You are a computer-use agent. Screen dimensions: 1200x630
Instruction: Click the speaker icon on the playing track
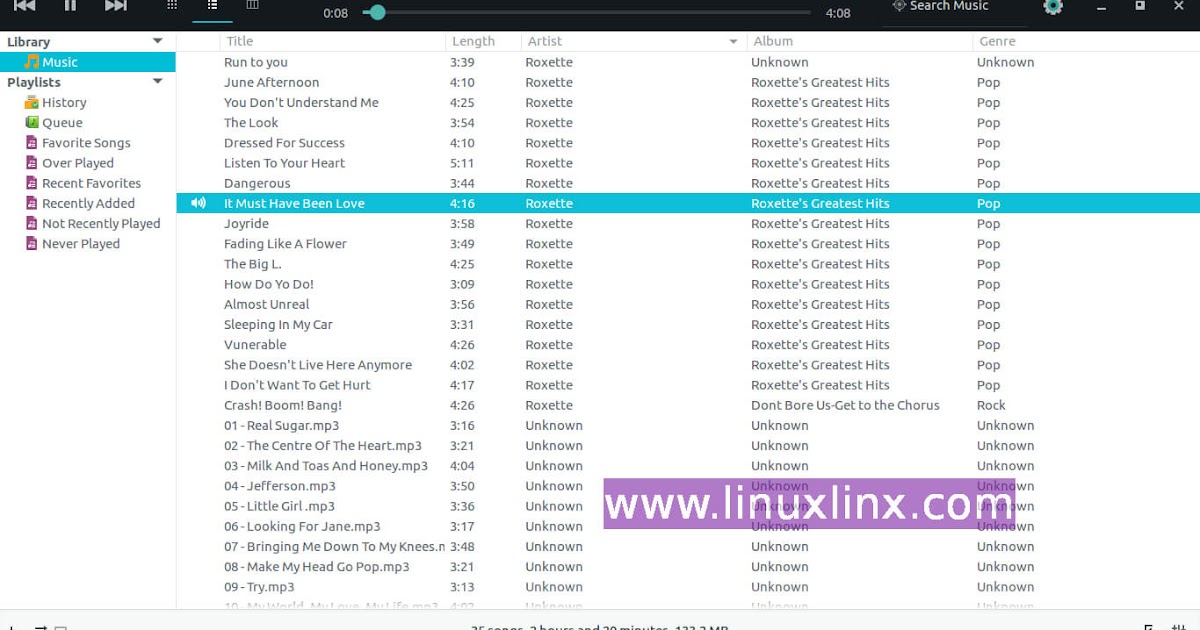click(x=197, y=203)
